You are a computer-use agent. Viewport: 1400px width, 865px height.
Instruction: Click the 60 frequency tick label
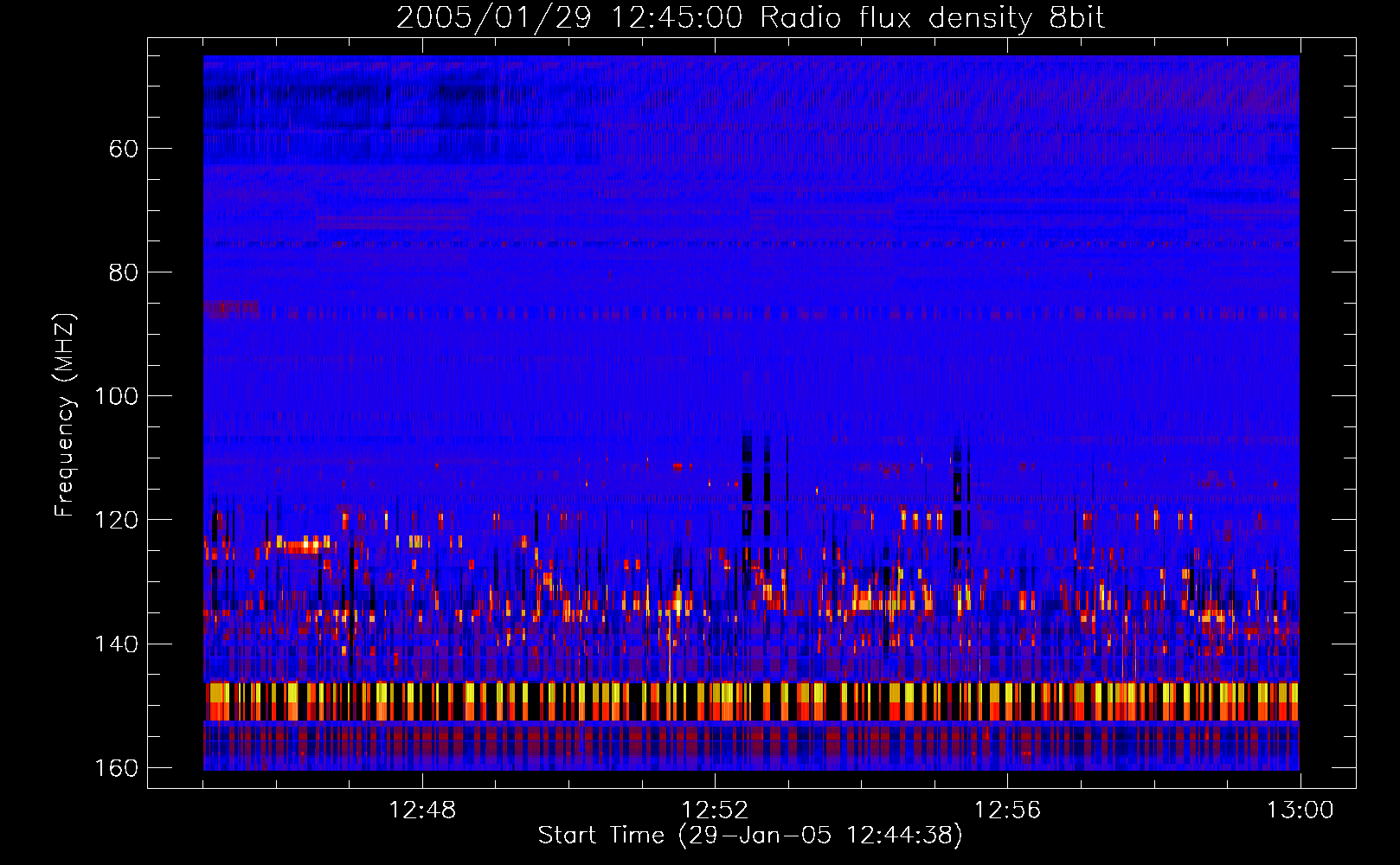point(124,149)
